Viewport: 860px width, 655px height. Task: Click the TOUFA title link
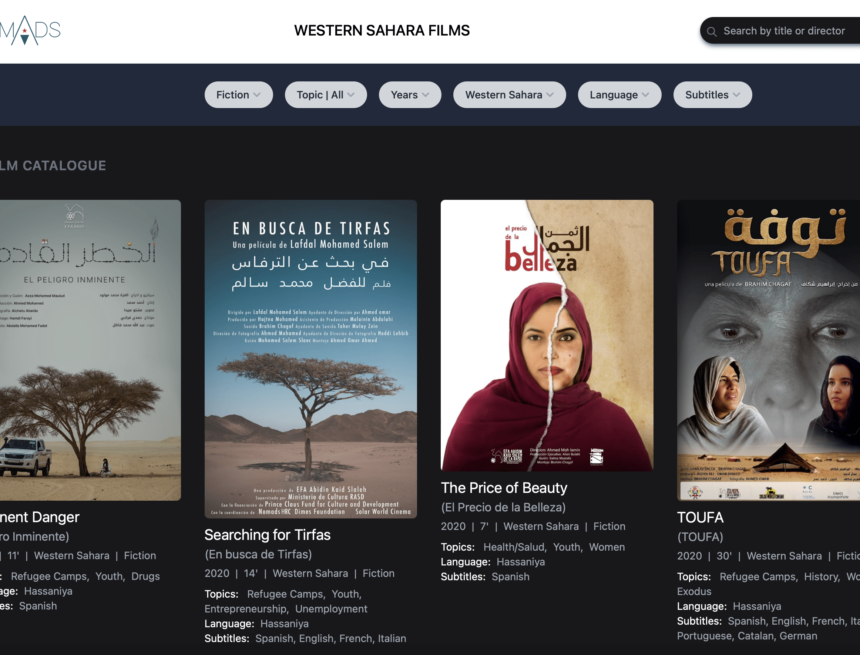click(700, 518)
